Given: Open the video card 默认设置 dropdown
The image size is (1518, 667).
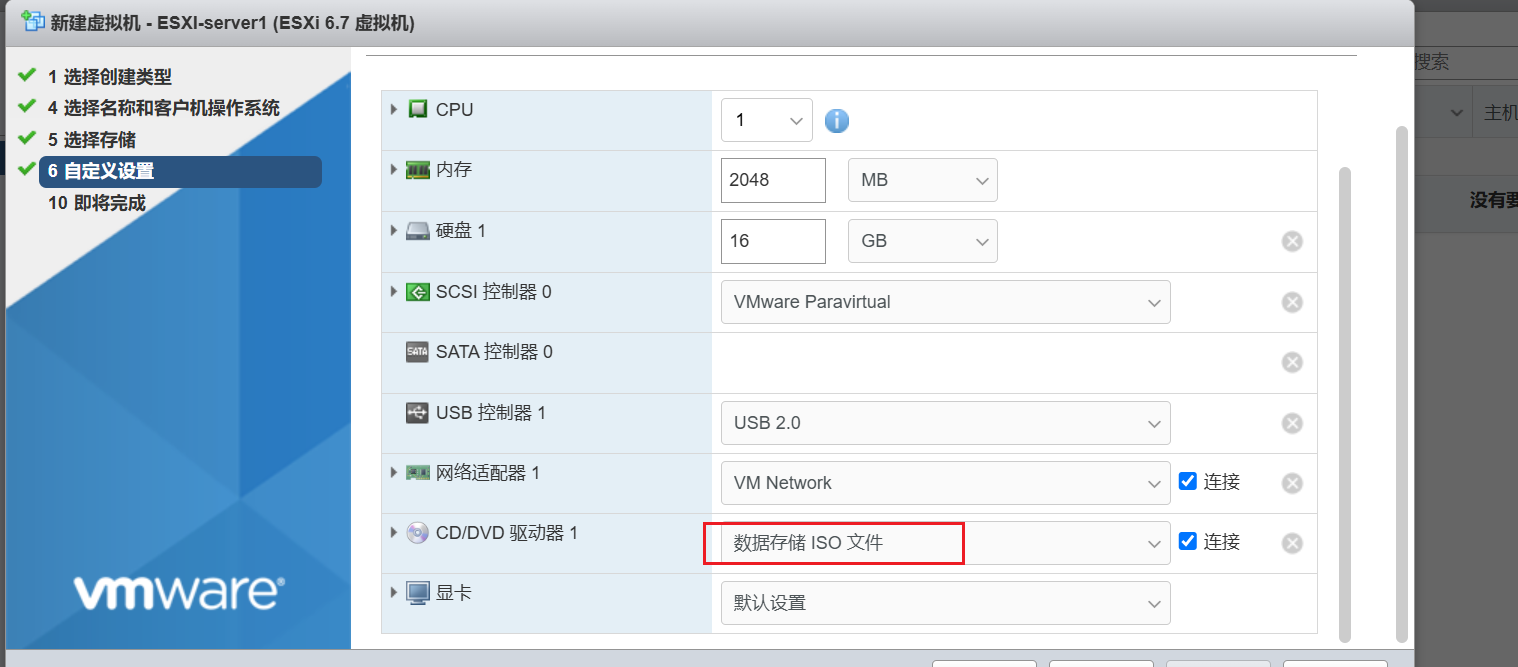Looking at the screenshot, I should pyautogui.click(x=946, y=603).
